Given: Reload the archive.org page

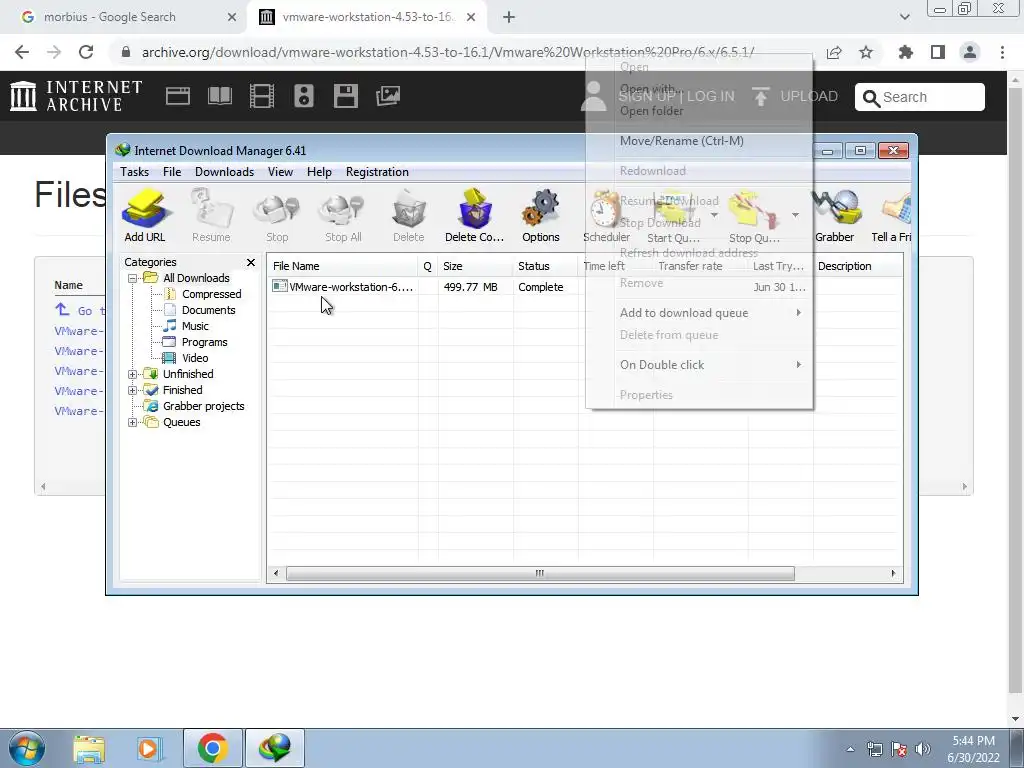Looking at the screenshot, I should [x=86, y=52].
